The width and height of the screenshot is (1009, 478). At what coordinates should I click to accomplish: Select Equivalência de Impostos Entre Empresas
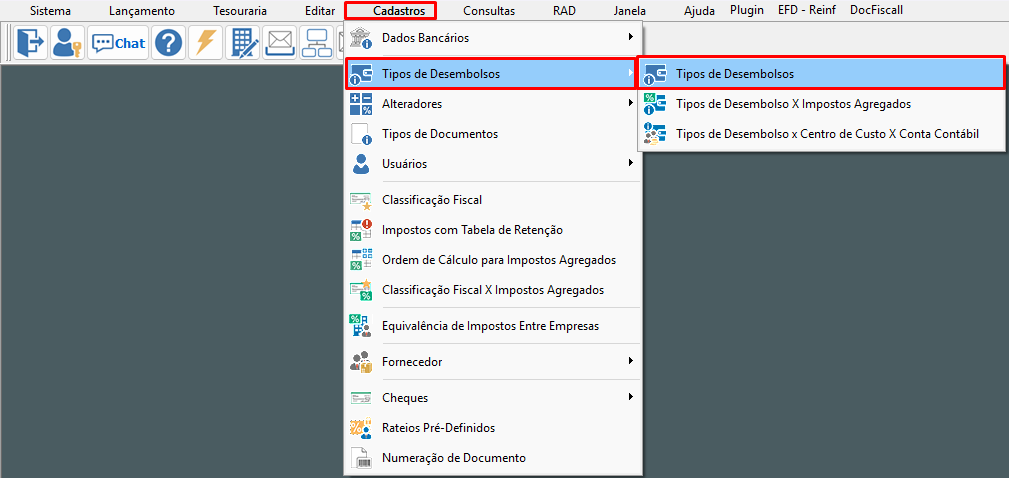point(493,326)
